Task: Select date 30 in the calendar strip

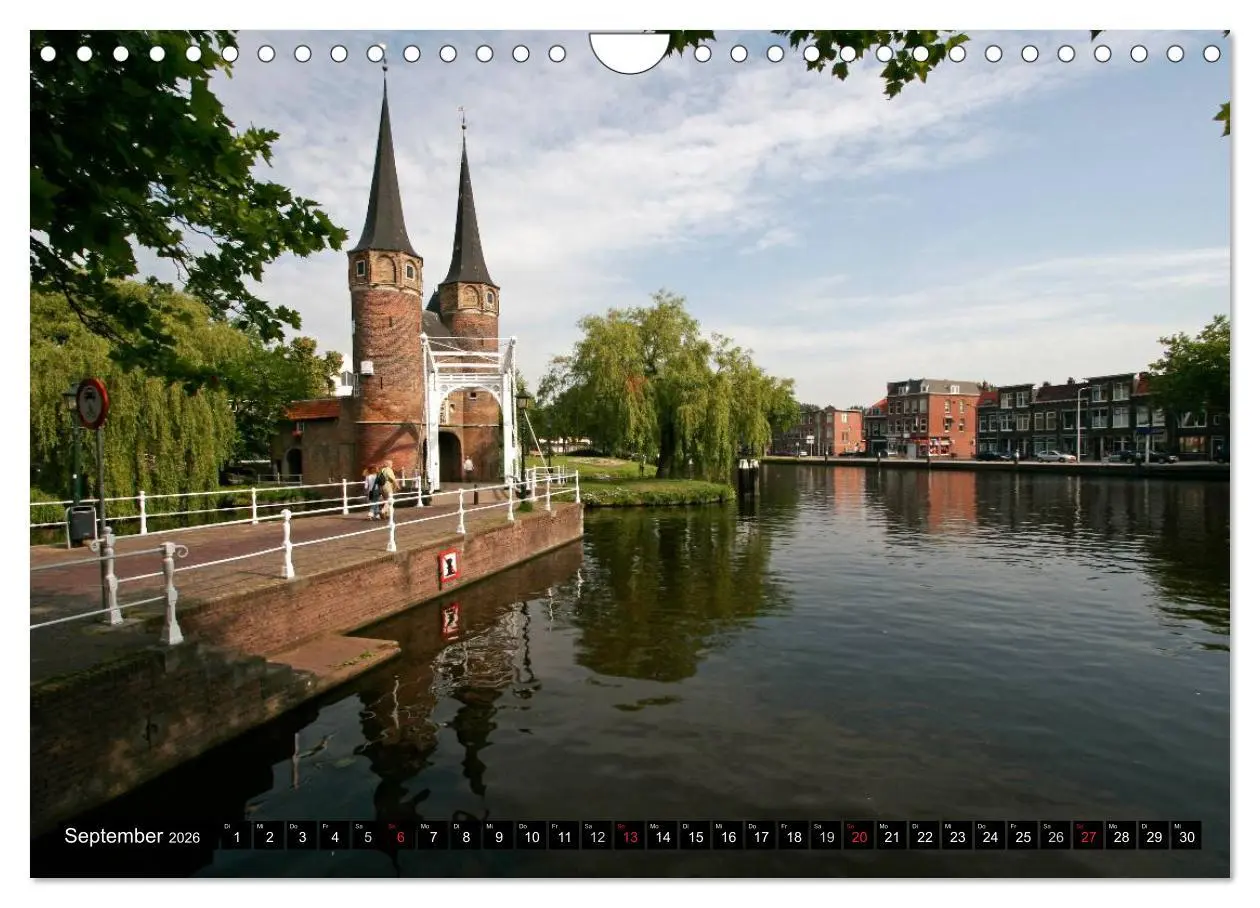Action: click(x=1187, y=836)
